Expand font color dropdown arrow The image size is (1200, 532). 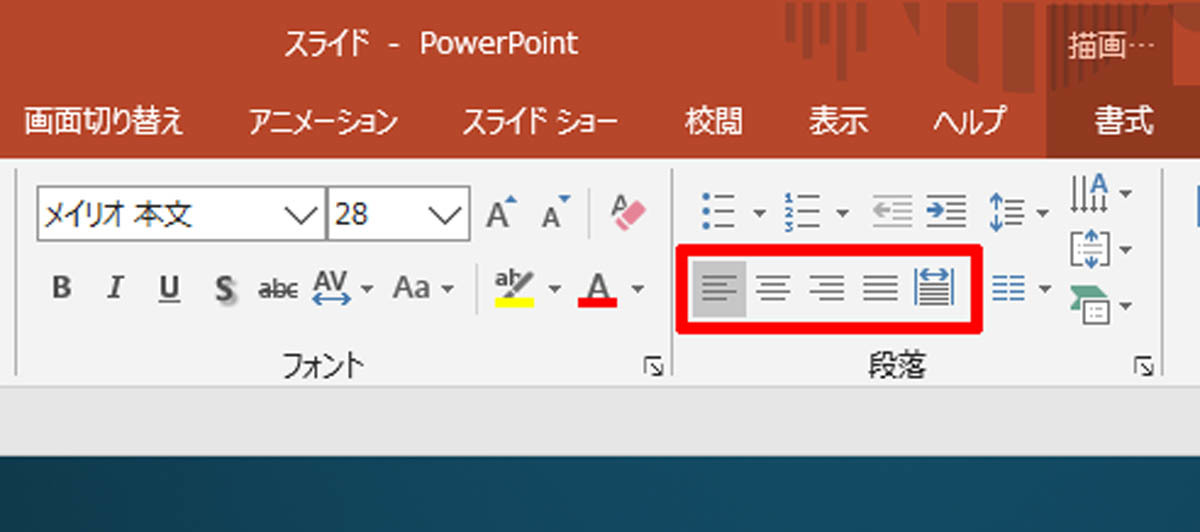637,290
